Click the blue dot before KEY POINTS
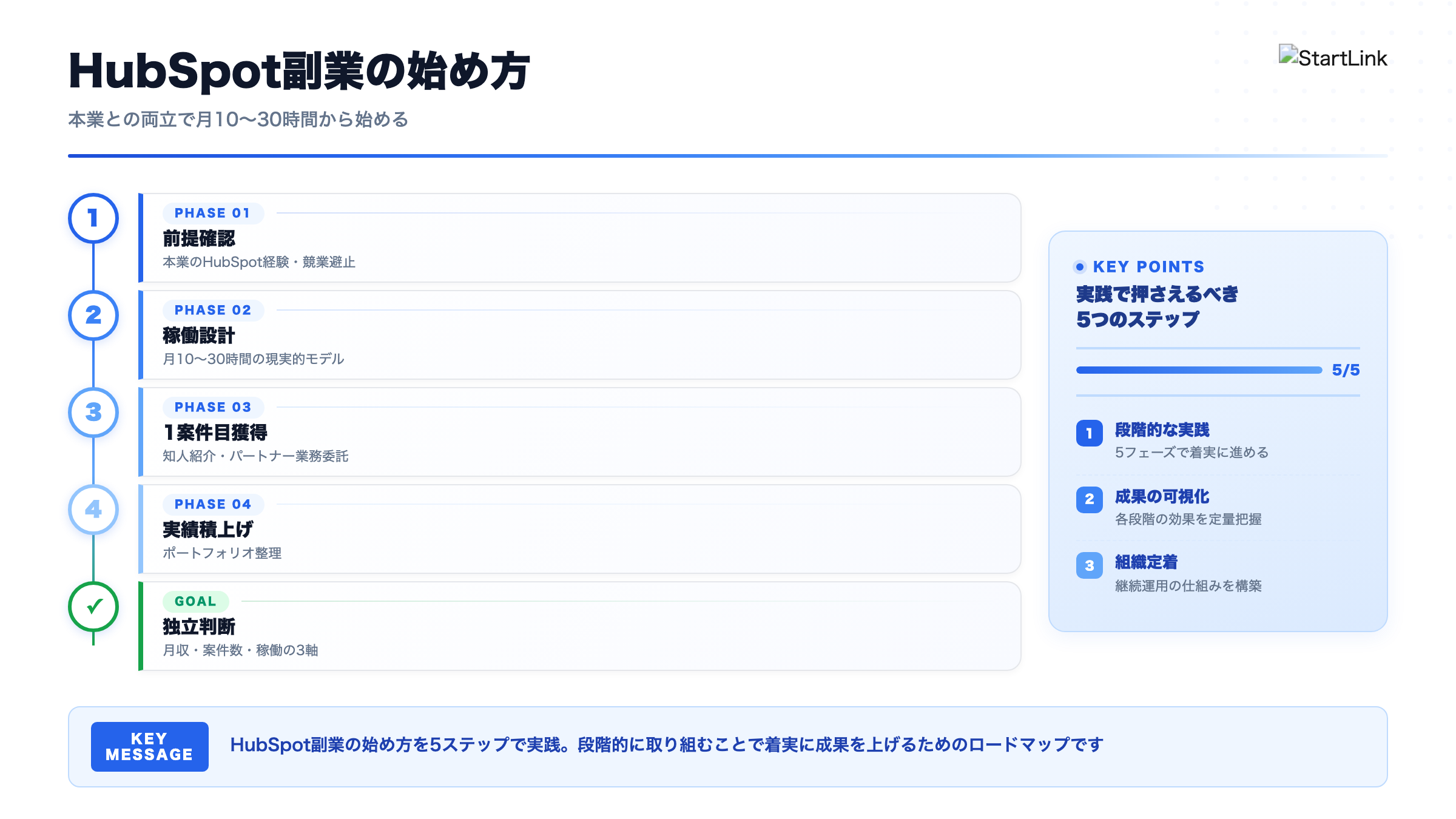 (x=1080, y=267)
